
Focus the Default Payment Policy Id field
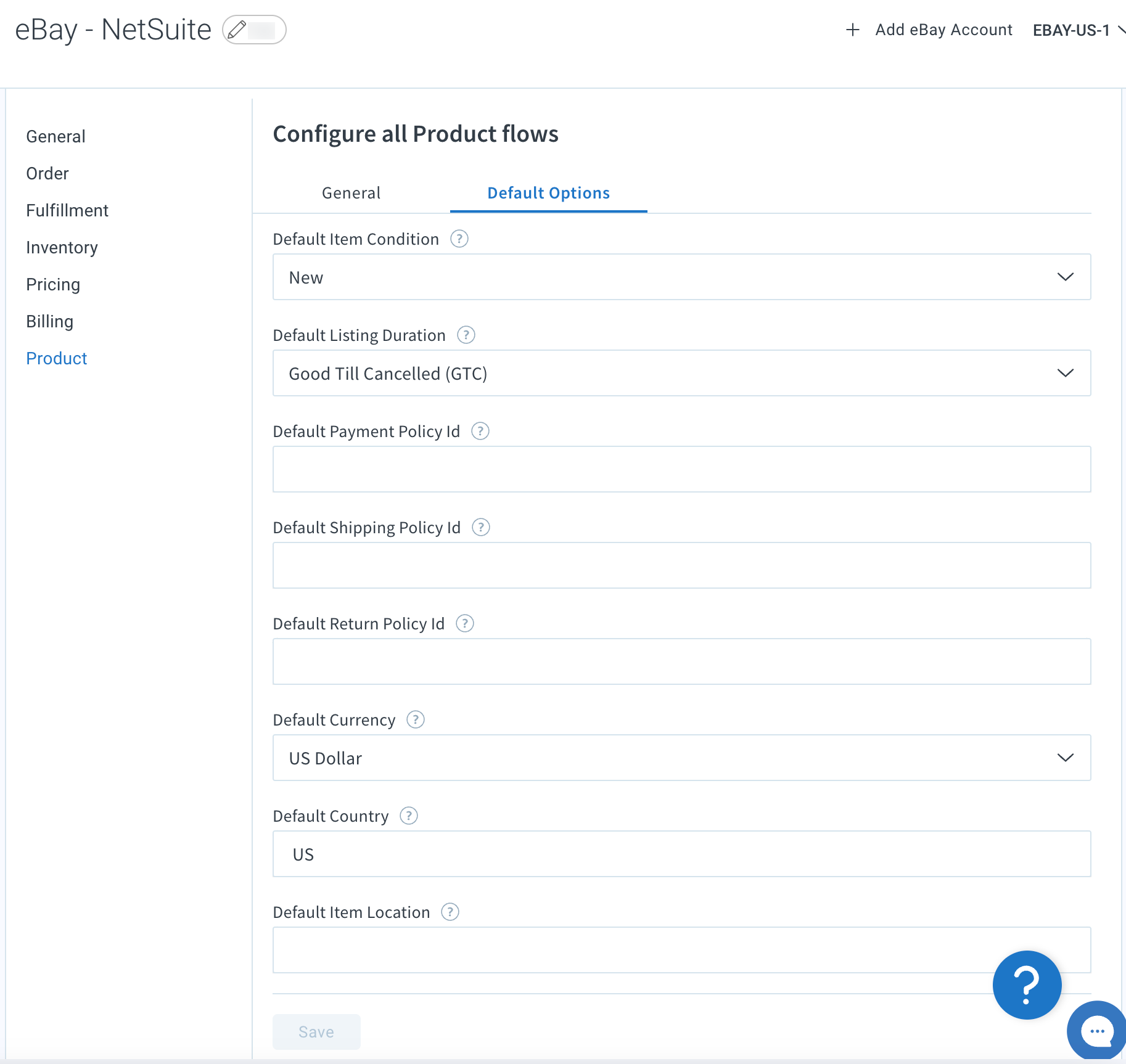pos(681,469)
